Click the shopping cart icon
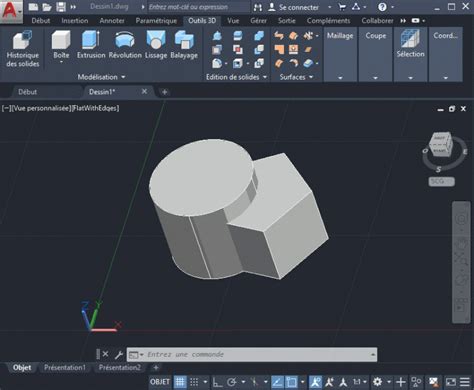 (342, 7)
